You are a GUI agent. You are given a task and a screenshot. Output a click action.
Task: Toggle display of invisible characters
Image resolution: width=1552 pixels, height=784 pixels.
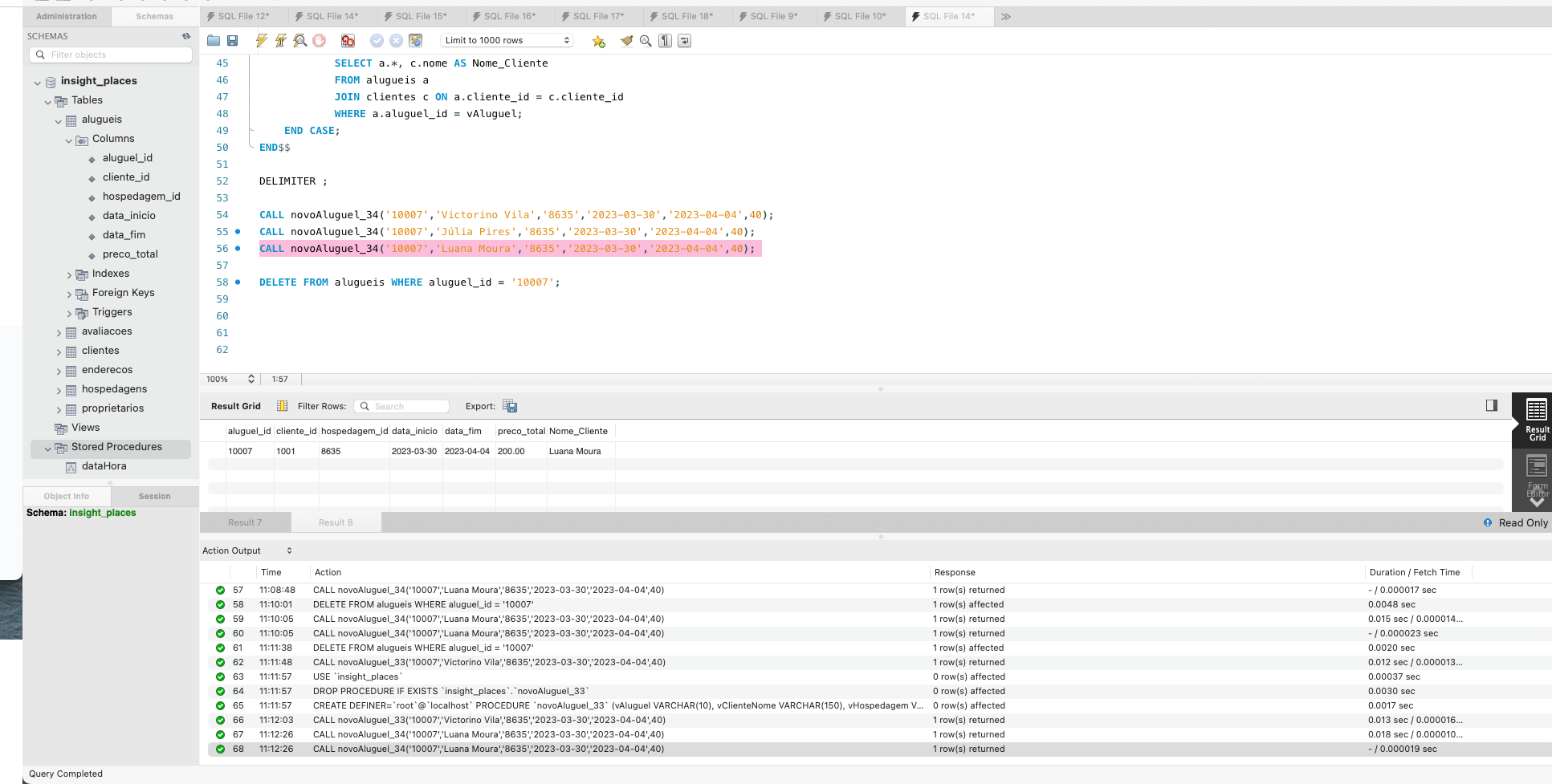665,41
